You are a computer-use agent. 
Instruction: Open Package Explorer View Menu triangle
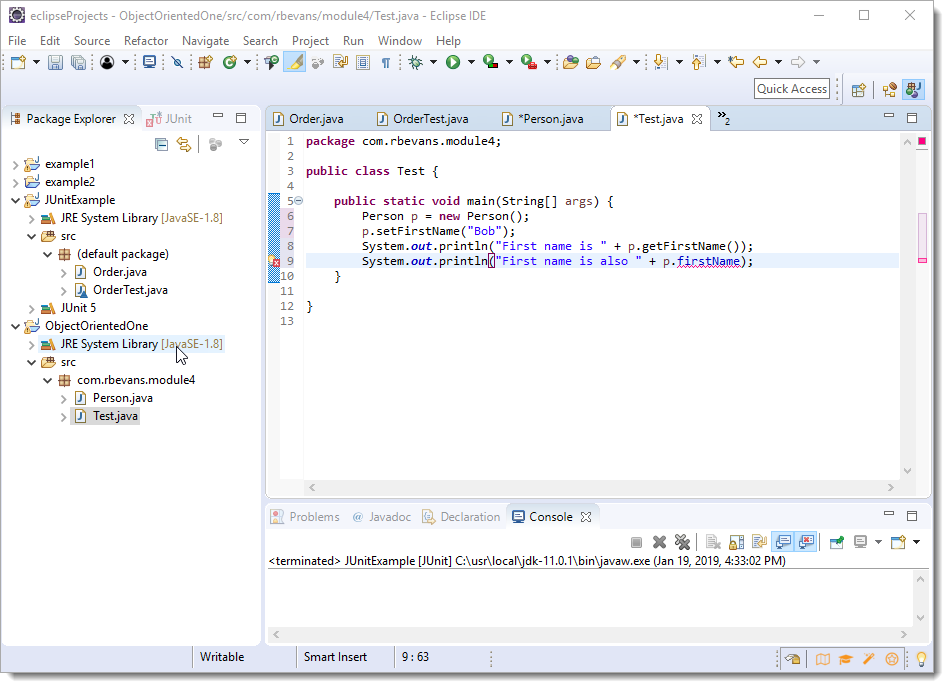[x=244, y=142]
